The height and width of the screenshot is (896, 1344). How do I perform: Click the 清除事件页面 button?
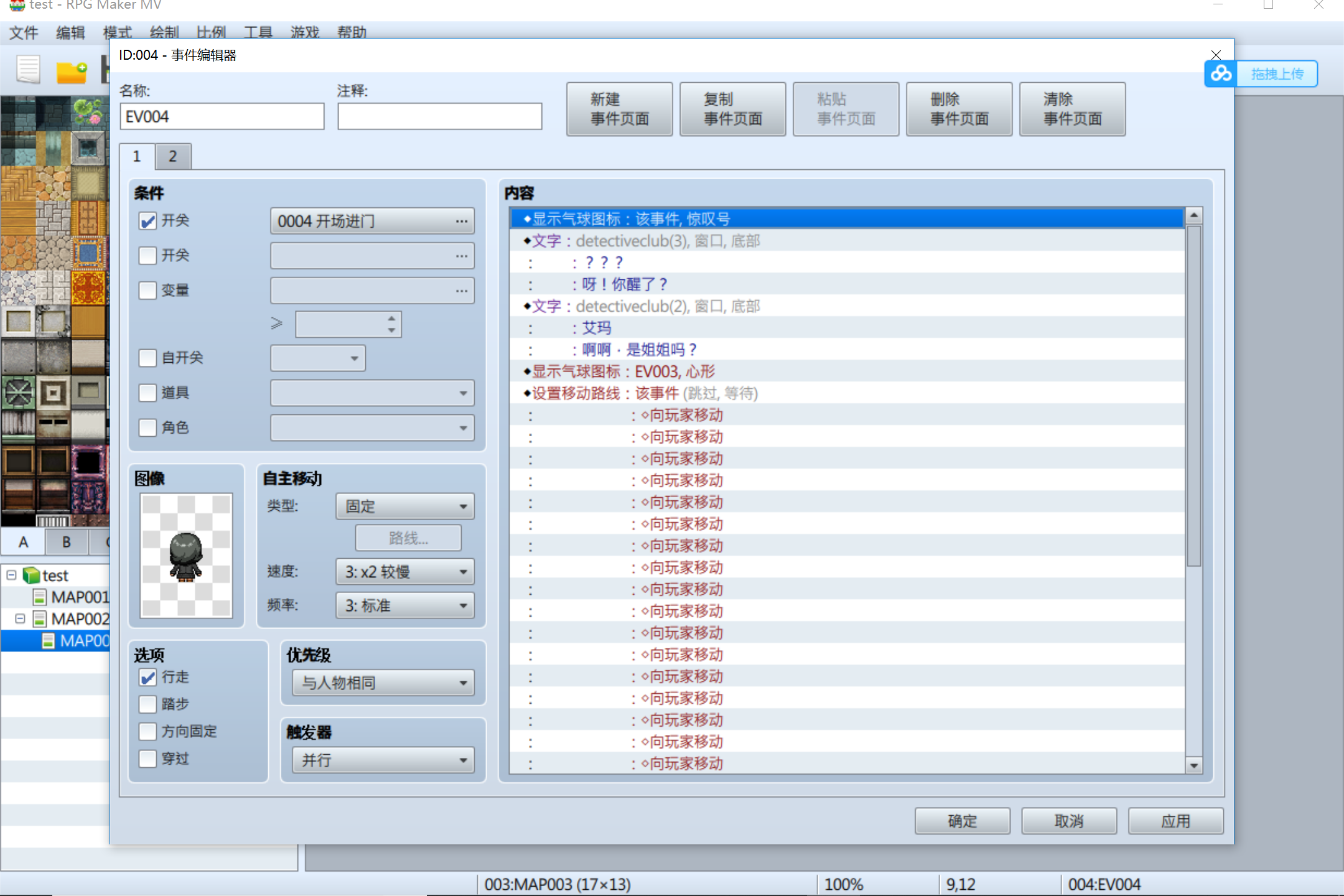point(1073,109)
